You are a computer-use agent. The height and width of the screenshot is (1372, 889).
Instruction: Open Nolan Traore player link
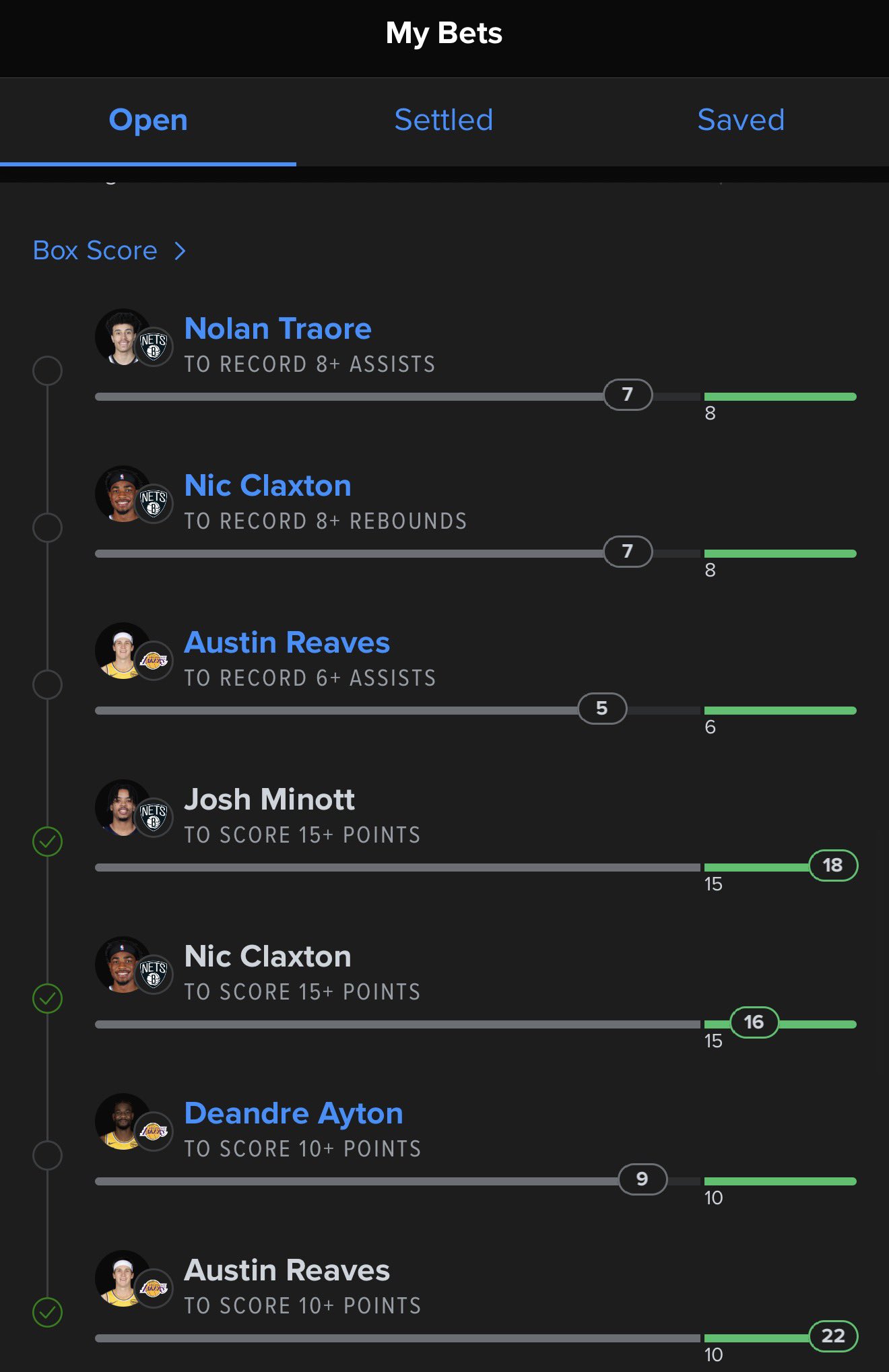277,329
